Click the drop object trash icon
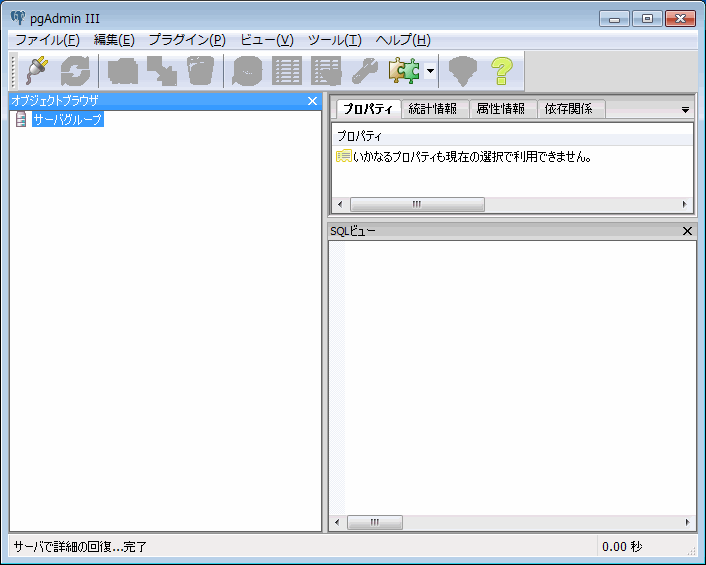The height and width of the screenshot is (565, 706). (x=200, y=71)
